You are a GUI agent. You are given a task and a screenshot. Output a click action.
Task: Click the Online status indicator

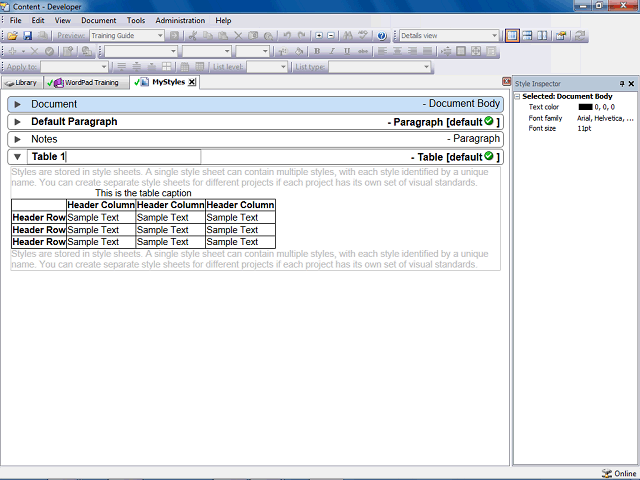(x=619, y=473)
